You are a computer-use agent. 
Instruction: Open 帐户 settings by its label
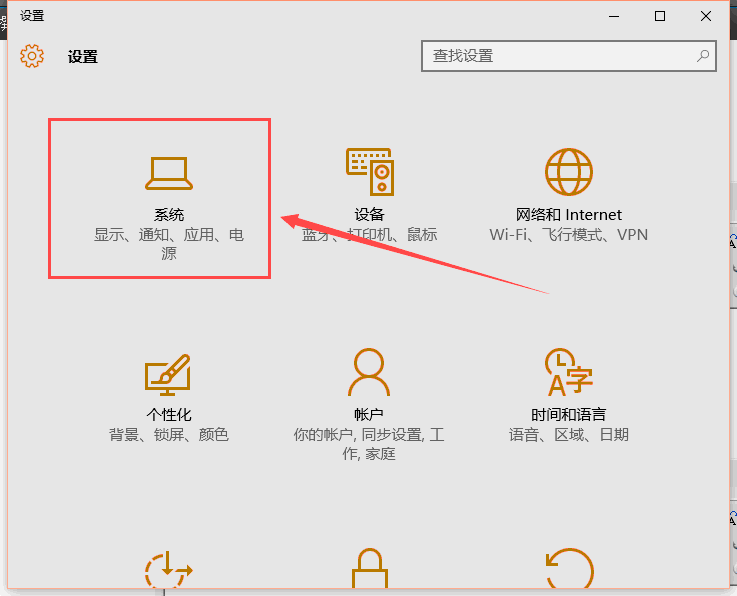(x=368, y=414)
